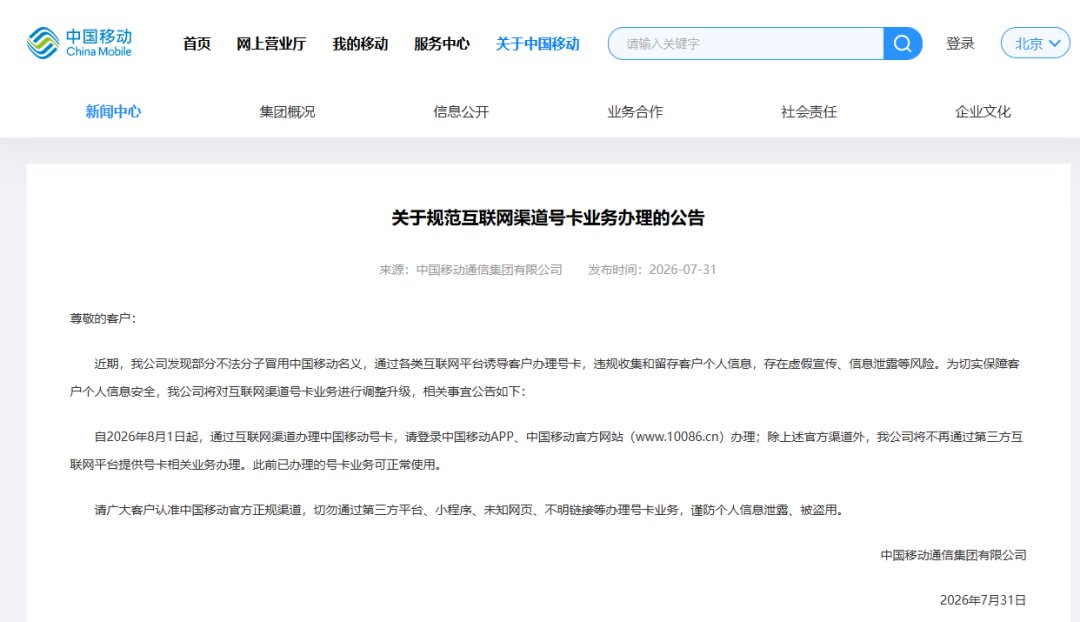Image resolution: width=1080 pixels, height=622 pixels.
Task: Switch to the 新闻中心 tab
Action: point(113,112)
